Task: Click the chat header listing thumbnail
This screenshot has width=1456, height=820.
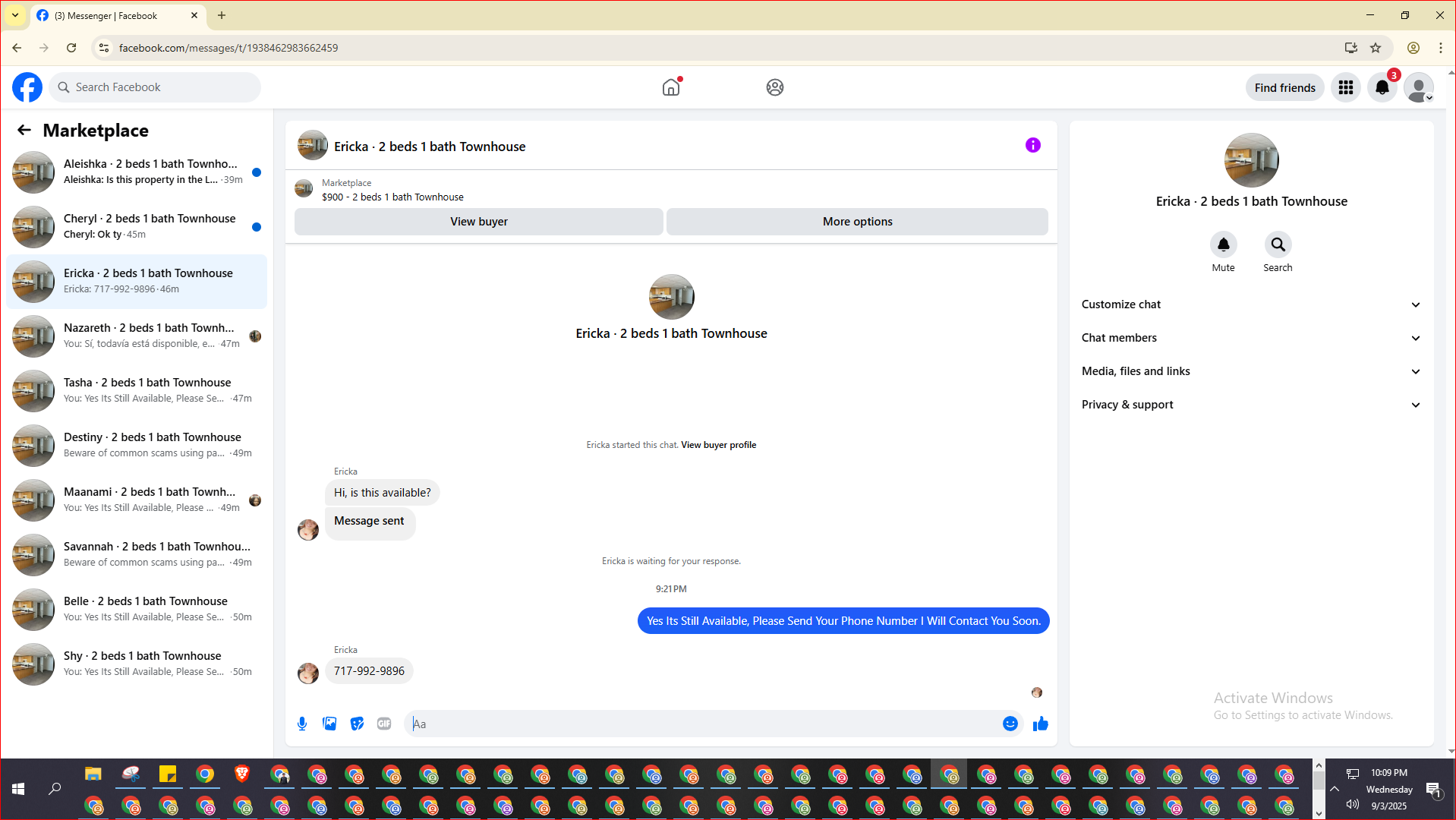Action: [313, 145]
